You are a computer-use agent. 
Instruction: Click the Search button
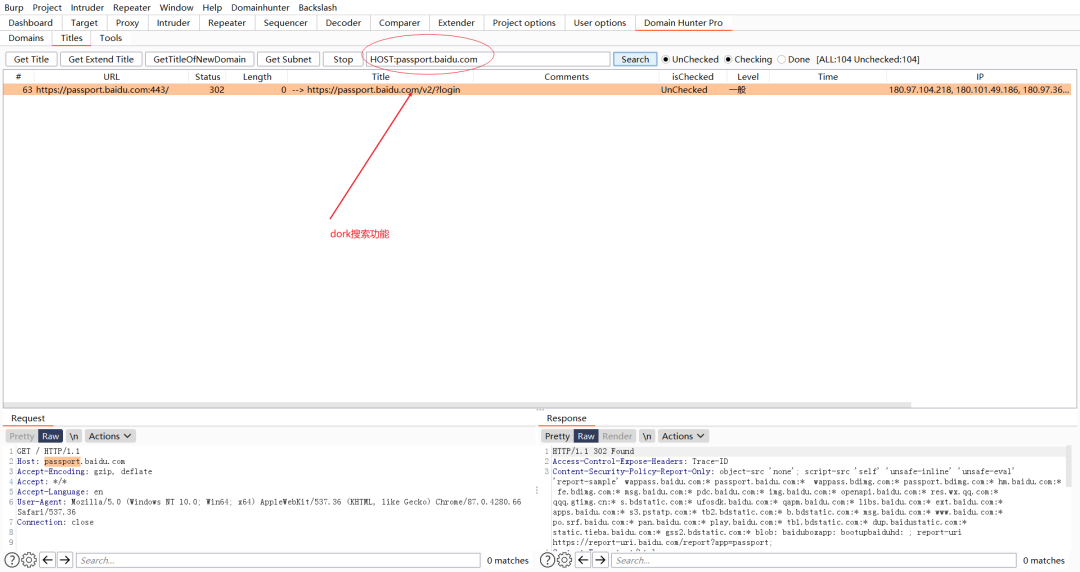tap(635, 59)
